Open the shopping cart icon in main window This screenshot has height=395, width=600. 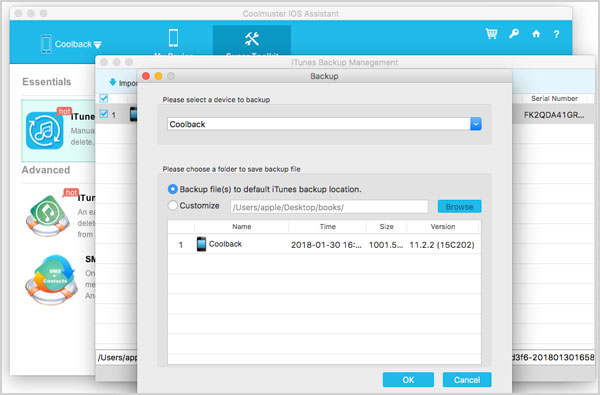[x=491, y=34]
